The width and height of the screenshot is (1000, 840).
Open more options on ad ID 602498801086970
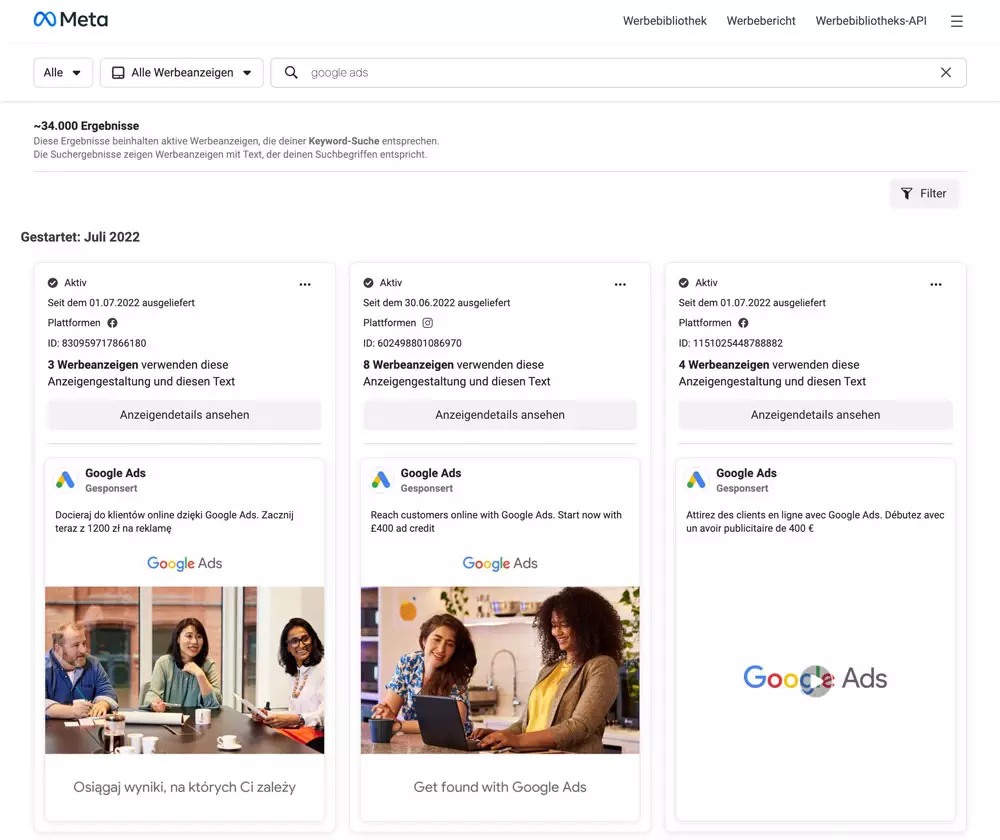point(620,284)
